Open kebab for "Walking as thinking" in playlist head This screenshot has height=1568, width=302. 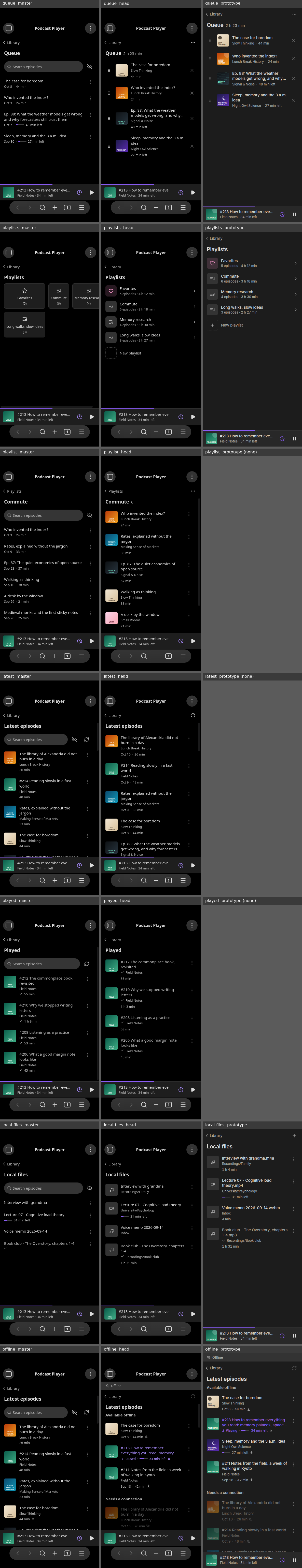(x=188, y=592)
